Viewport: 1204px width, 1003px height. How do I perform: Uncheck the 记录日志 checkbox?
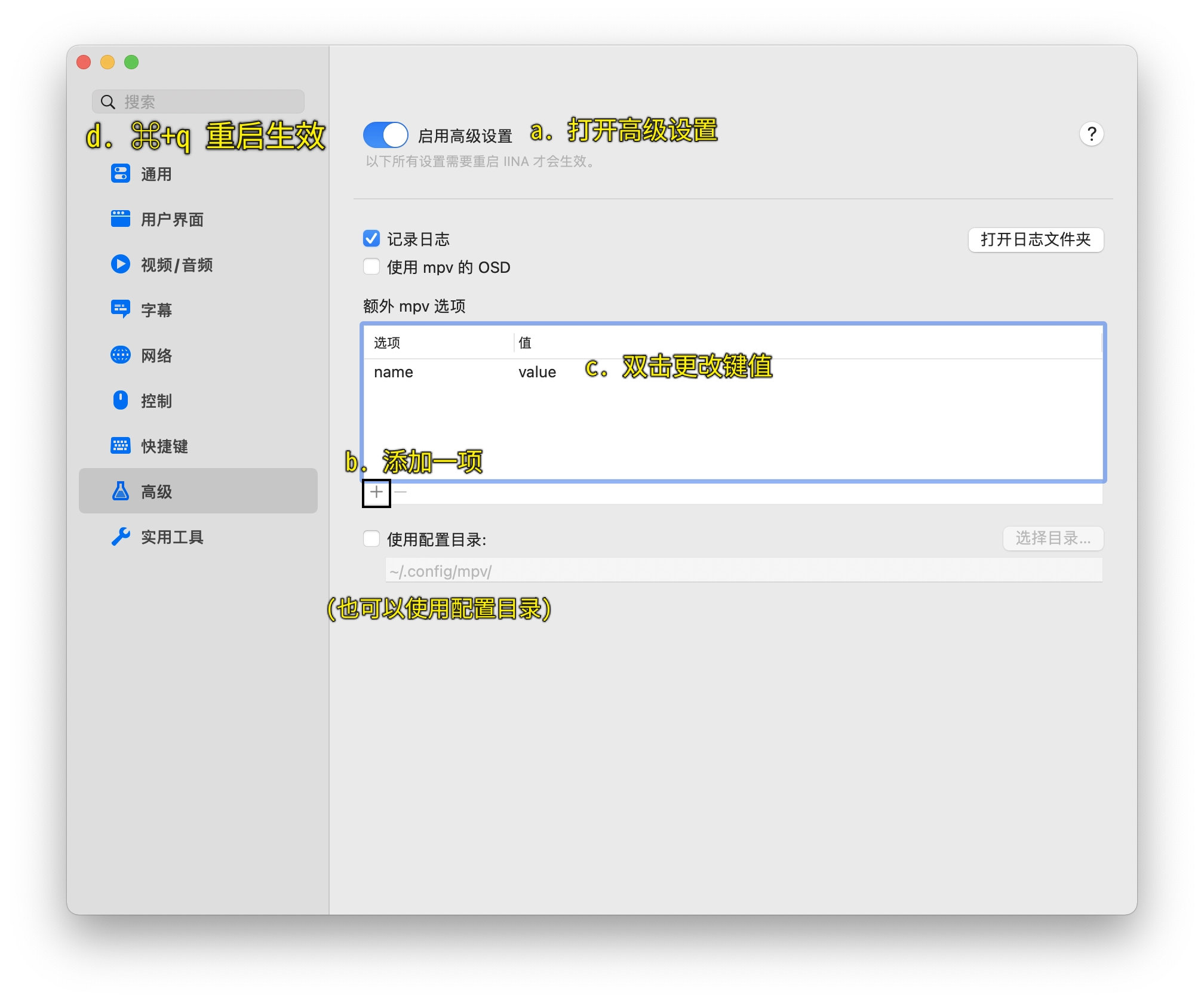[x=371, y=239]
